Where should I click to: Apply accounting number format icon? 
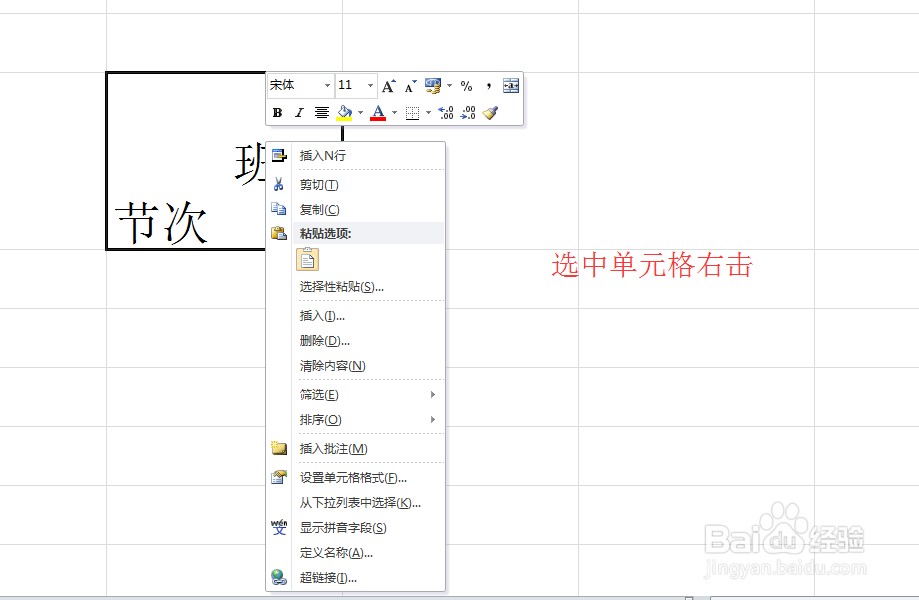(433, 86)
